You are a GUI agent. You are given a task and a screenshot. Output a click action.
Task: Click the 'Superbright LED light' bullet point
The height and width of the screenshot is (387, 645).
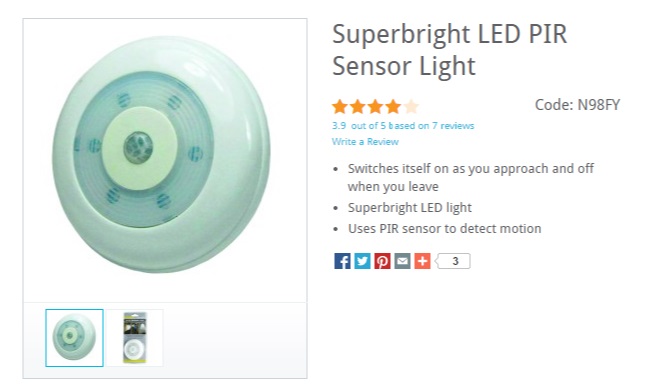point(410,207)
